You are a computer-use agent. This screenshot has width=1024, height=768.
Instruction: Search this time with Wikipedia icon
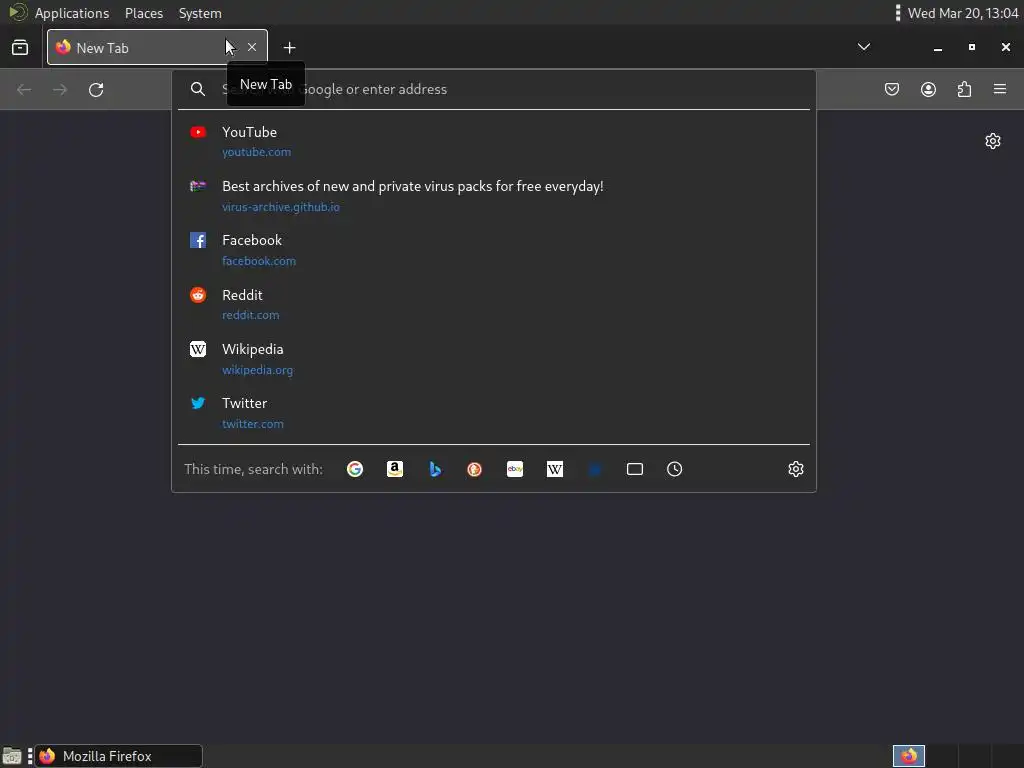(x=554, y=469)
